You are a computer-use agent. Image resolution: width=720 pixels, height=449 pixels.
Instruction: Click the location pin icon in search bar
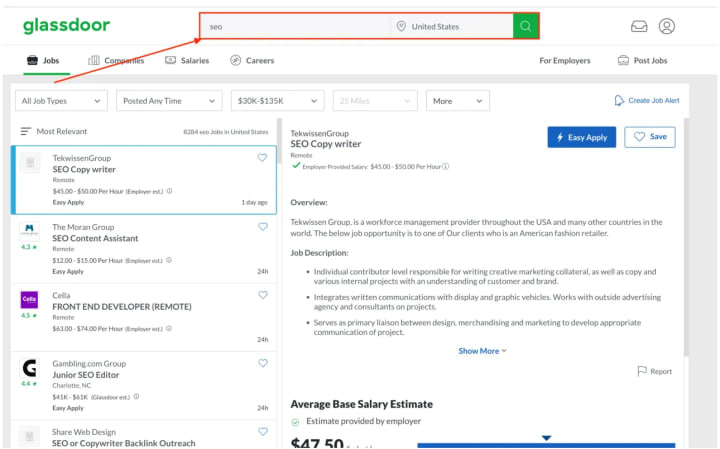(401, 26)
